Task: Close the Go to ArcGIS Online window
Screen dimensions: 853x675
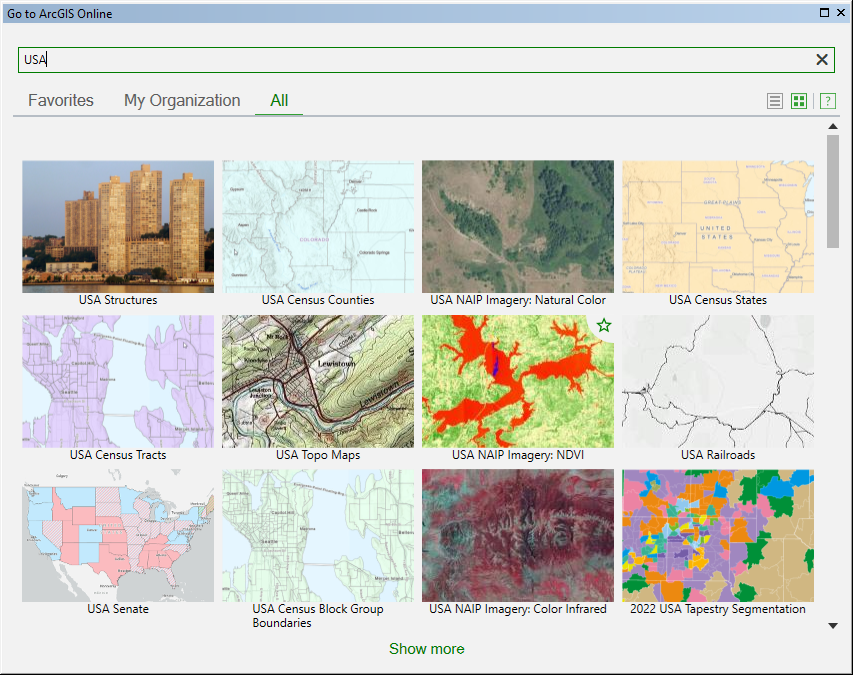Action: pyautogui.click(x=840, y=13)
